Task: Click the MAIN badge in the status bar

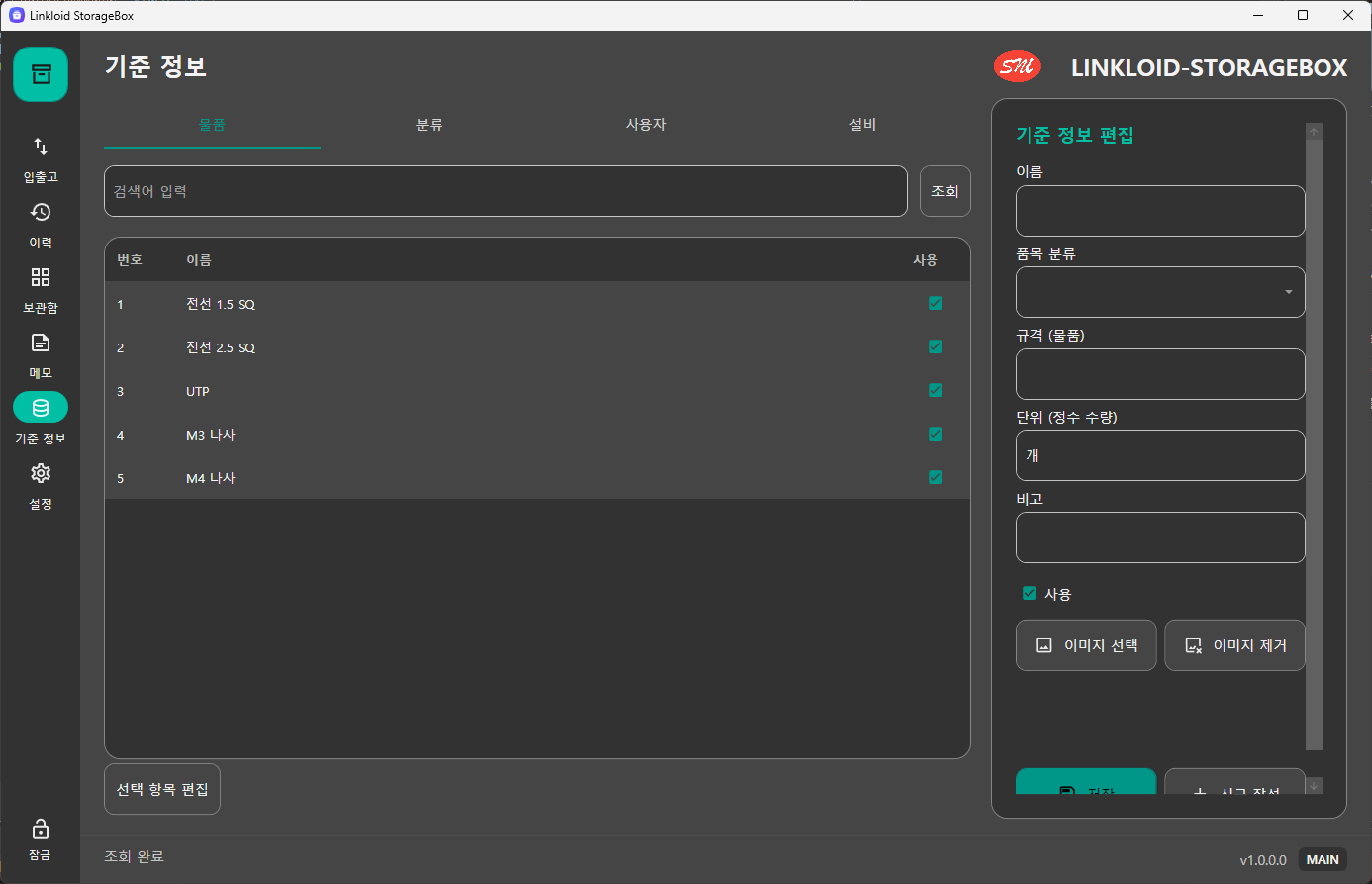Action: [1323, 859]
